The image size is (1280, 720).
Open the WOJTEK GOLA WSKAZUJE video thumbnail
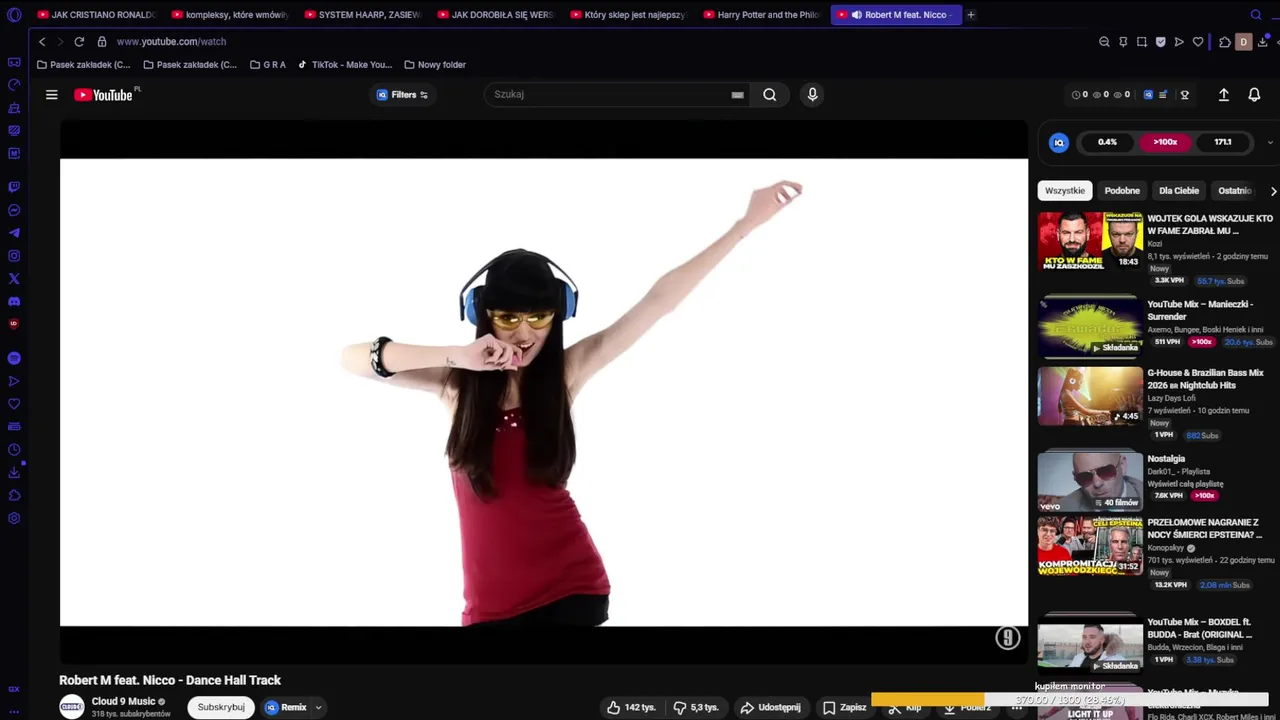point(1090,241)
